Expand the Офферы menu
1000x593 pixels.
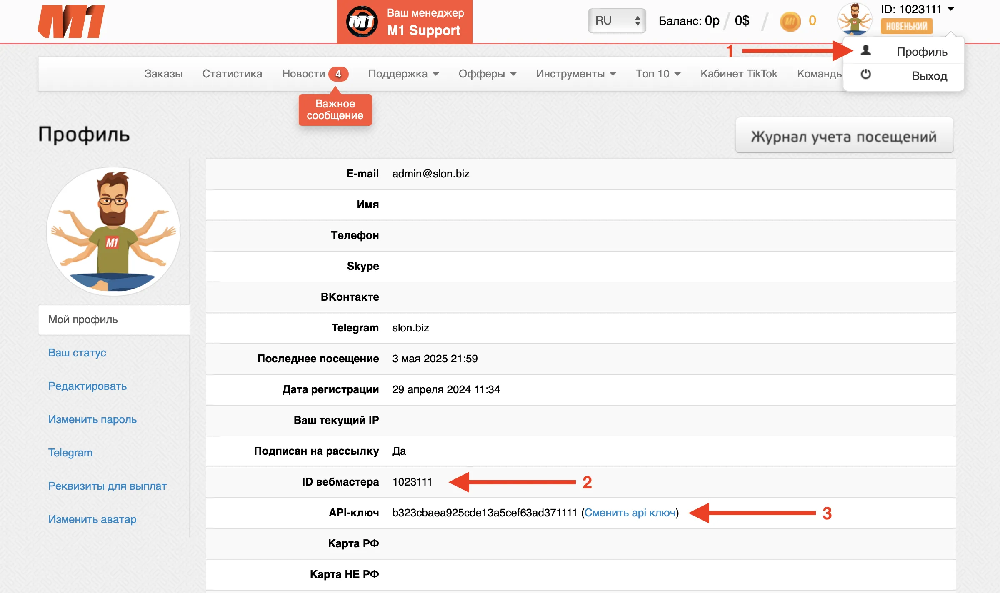coord(487,74)
